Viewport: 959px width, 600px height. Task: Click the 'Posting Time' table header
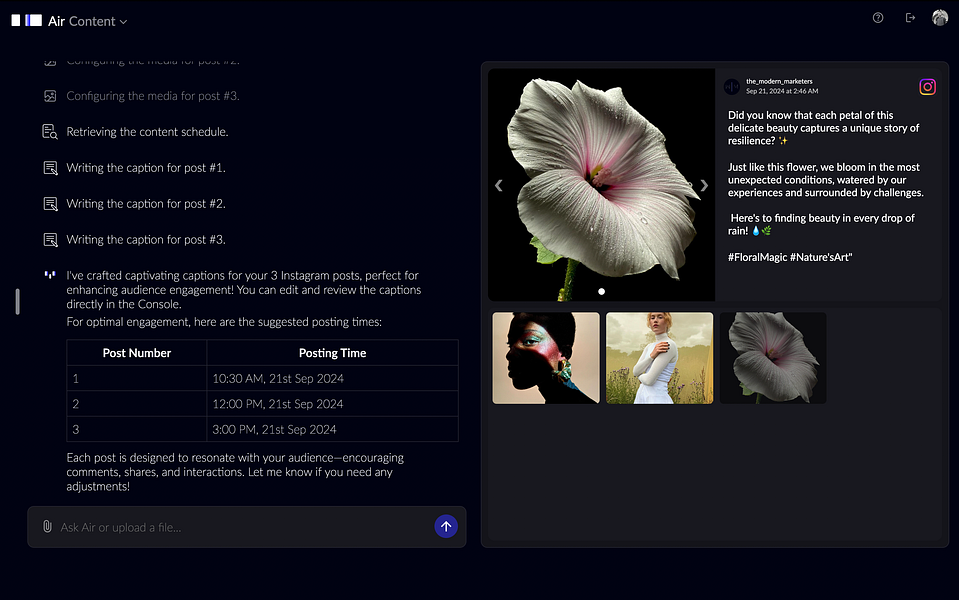(333, 353)
